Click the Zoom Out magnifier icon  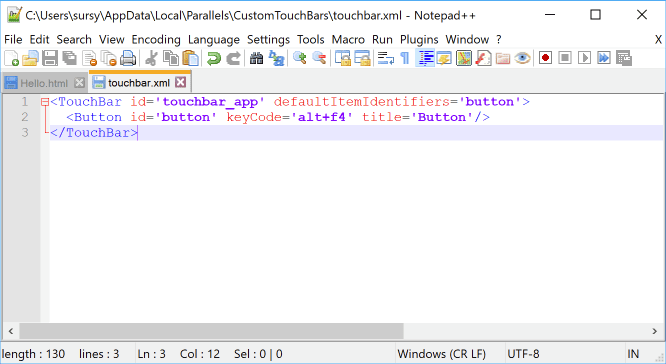(319, 58)
